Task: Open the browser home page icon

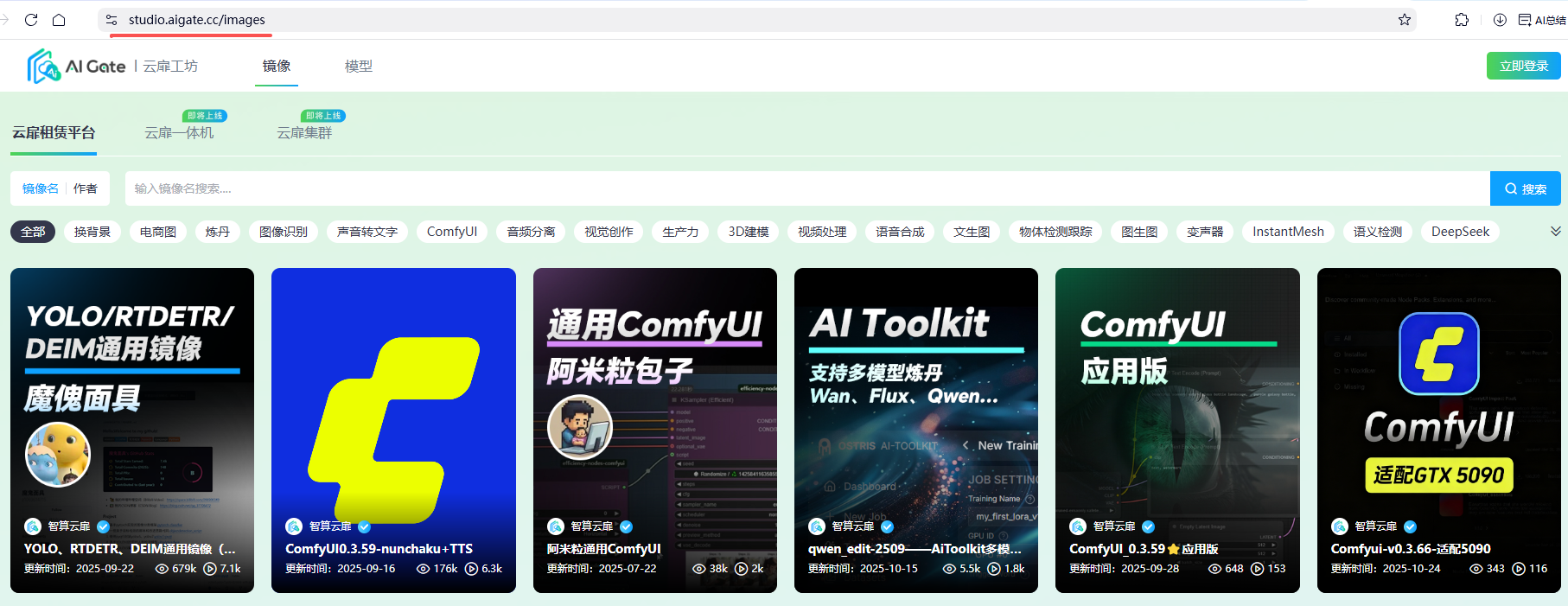Action: click(59, 20)
